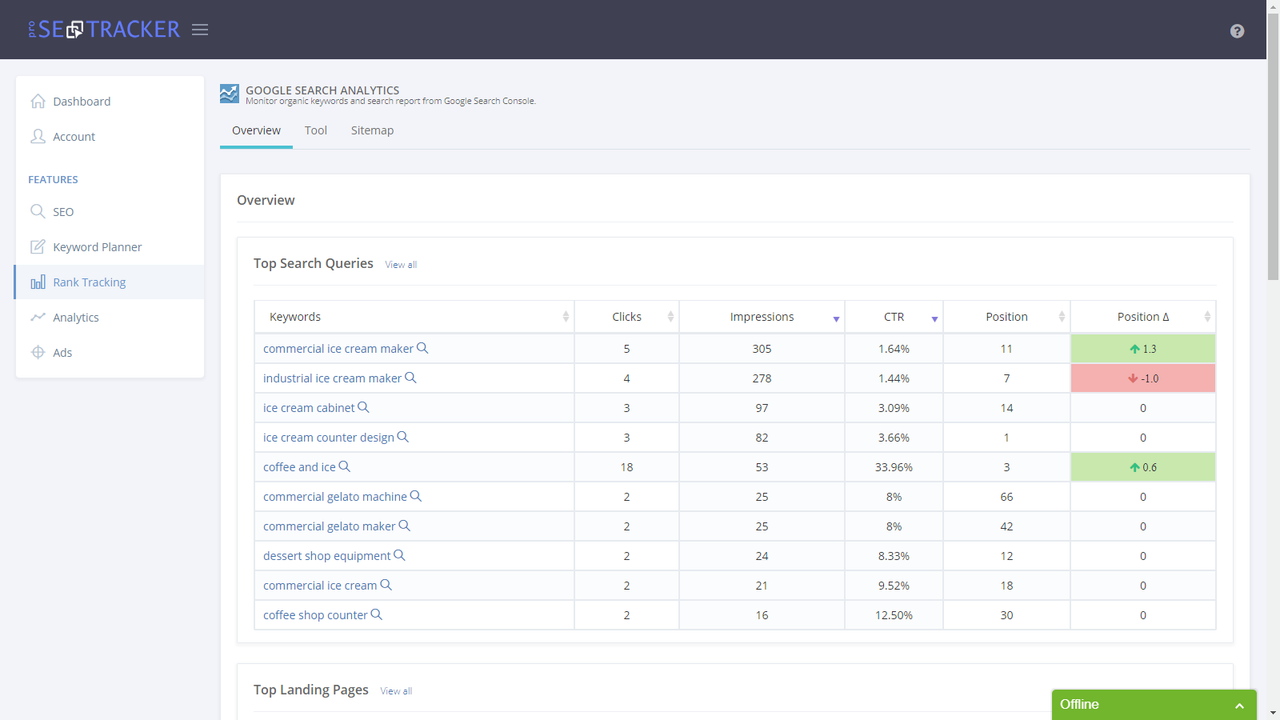Click the Rank Tracking chart icon
Viewport: 1280px width, 720px height.
coord(39,281)
